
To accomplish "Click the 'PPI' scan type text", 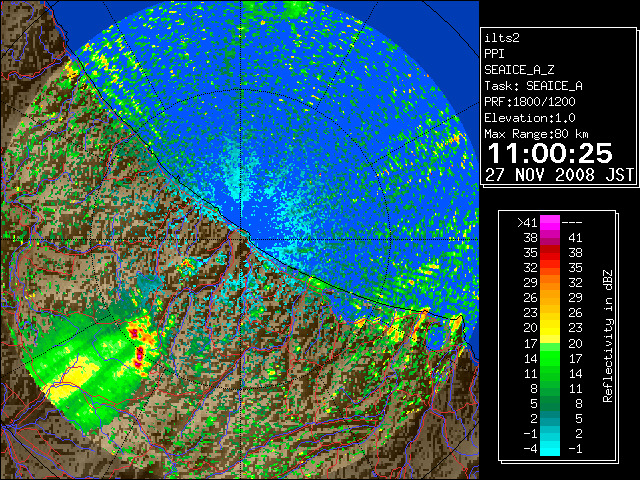I will tap(494, 54).
